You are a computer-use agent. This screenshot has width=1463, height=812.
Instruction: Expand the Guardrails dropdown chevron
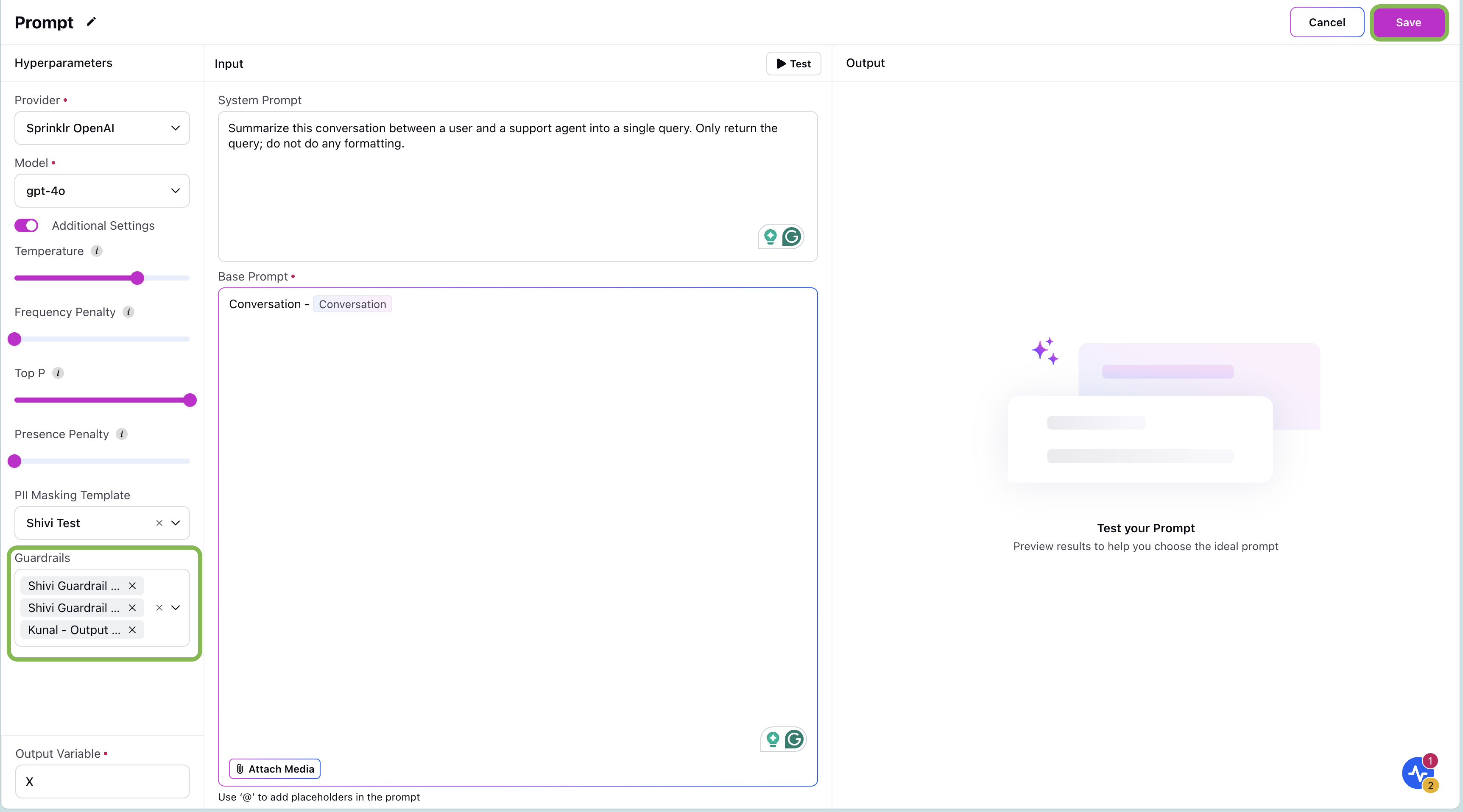point(176,608)
